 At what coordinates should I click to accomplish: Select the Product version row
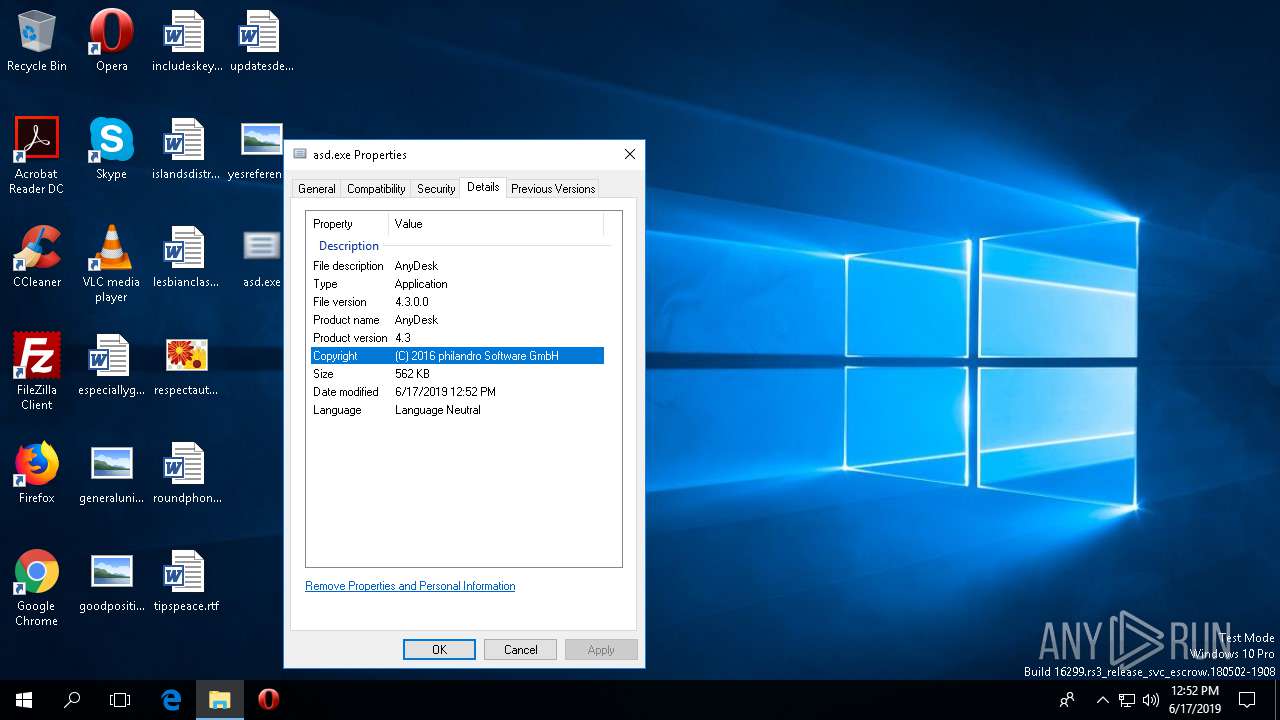point(457,338)
